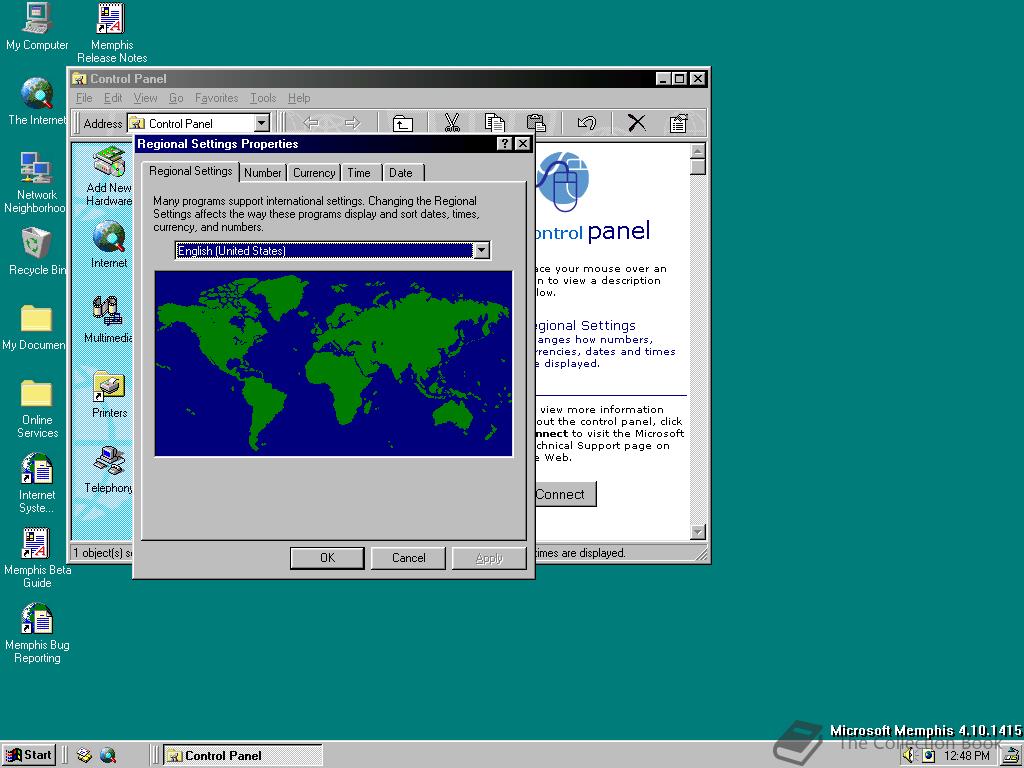Select Multimedia icon in Control Panel
This screenshot has height=768, width=1024.
click(108, 320)
